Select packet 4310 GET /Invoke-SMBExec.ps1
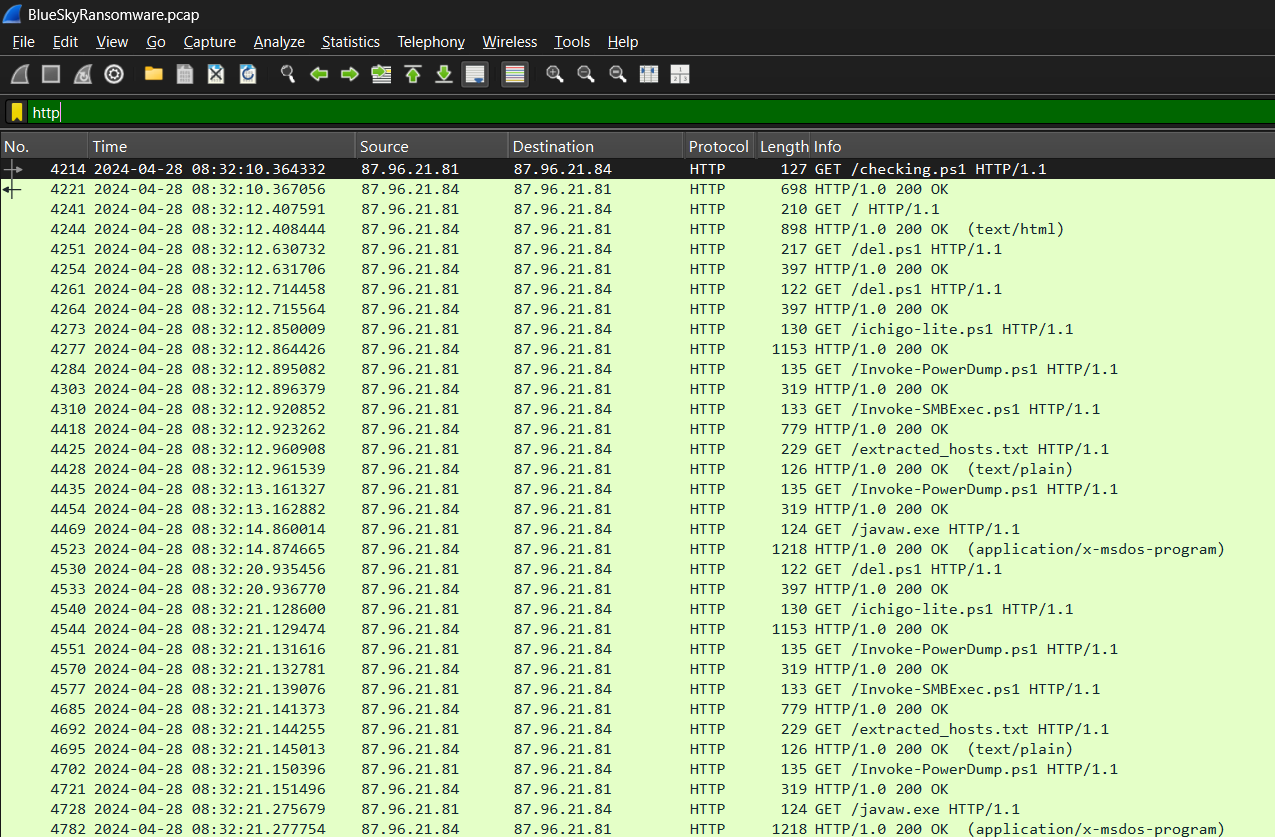The height and width of the screenshot is (837, 1275). pyautogui.click(x=637, y=409)
